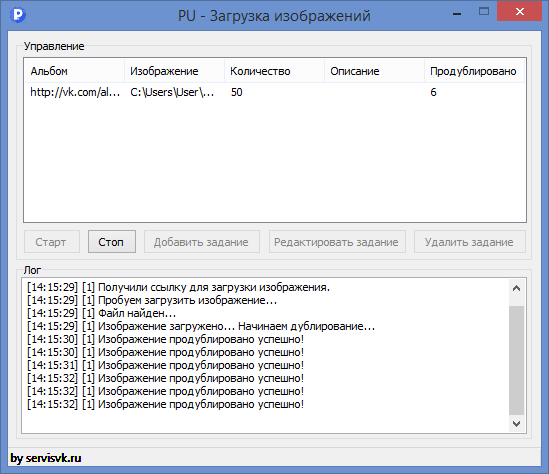Select the C:\Users\User\... image path cell
This screenshot has width=549, height=474.
coord(172,92)
